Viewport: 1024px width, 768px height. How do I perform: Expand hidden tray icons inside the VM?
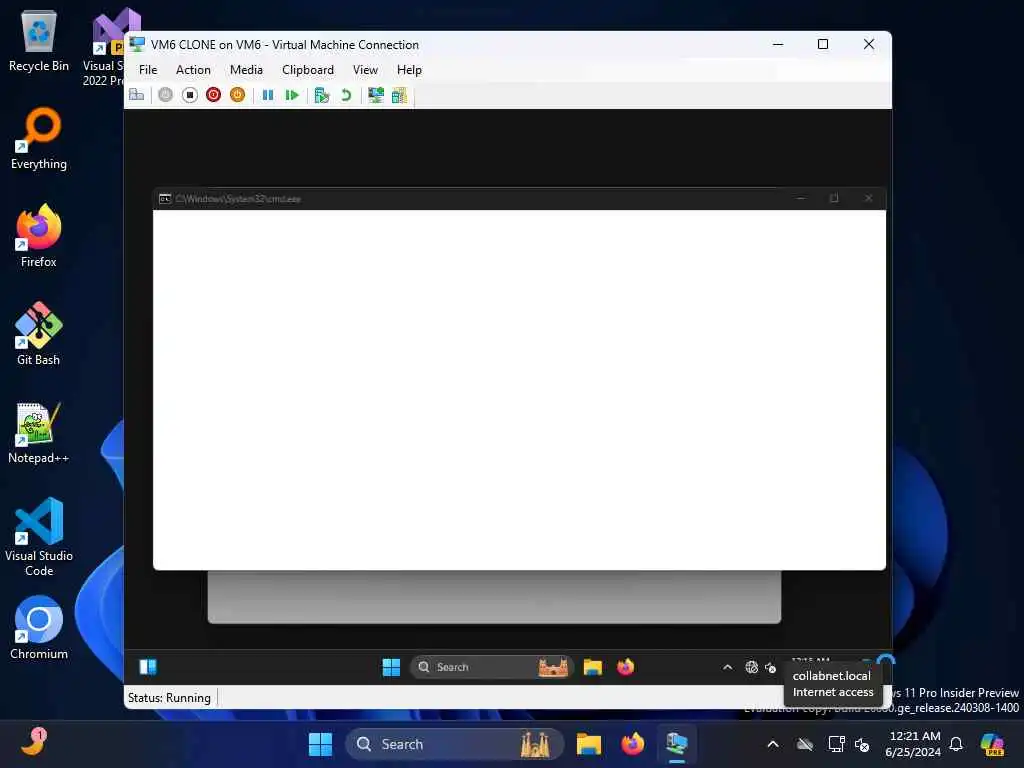(x=728, y=667)
